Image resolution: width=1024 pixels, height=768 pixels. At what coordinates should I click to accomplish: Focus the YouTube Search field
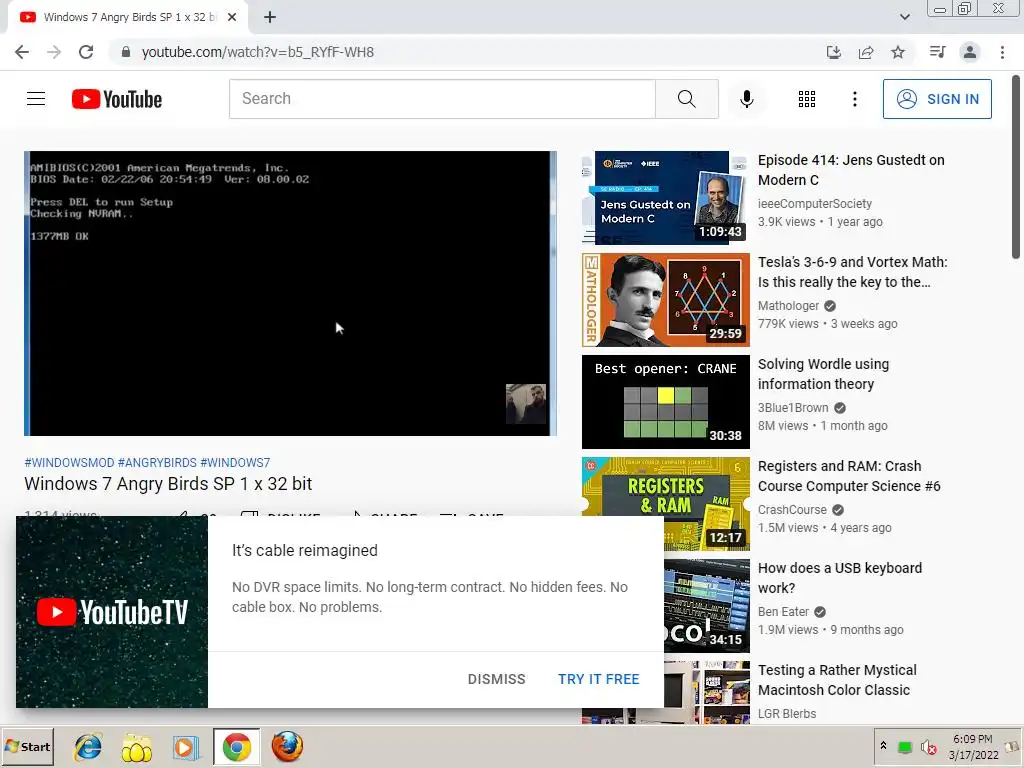tap(442, 99)
